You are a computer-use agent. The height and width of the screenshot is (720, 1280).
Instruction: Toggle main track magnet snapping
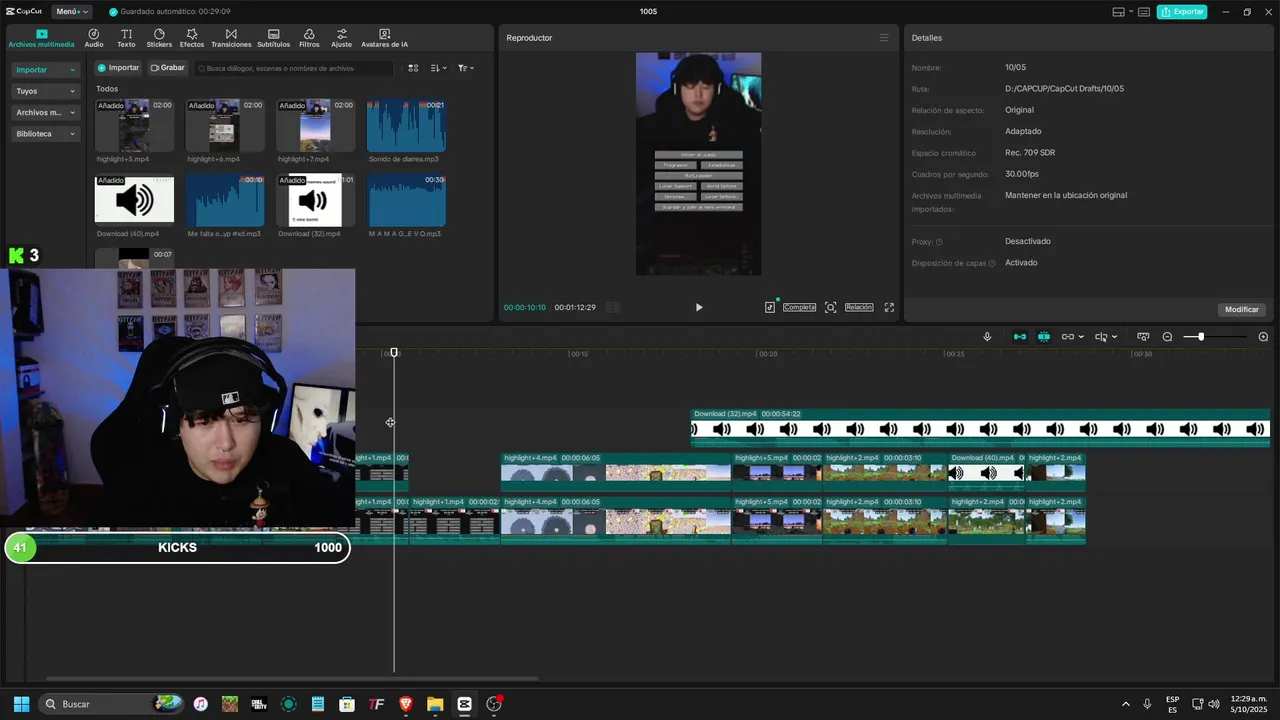click(1020, 337)
